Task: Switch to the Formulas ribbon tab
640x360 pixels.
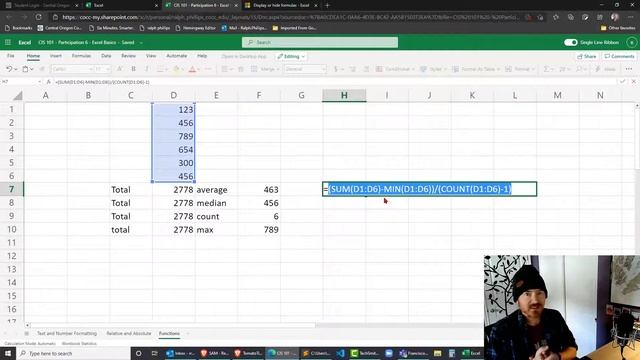Action: point(81,56)
